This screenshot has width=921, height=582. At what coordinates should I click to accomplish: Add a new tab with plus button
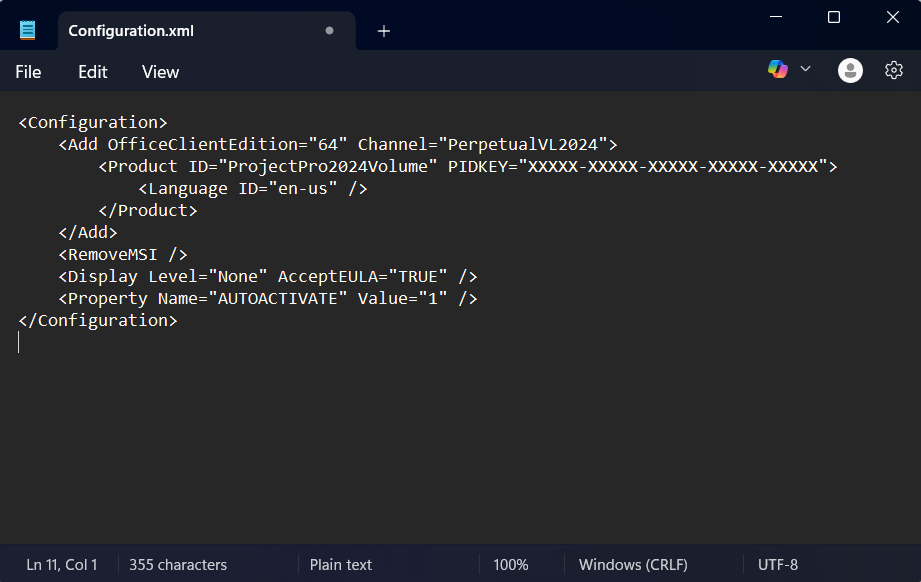coord(384,31)
